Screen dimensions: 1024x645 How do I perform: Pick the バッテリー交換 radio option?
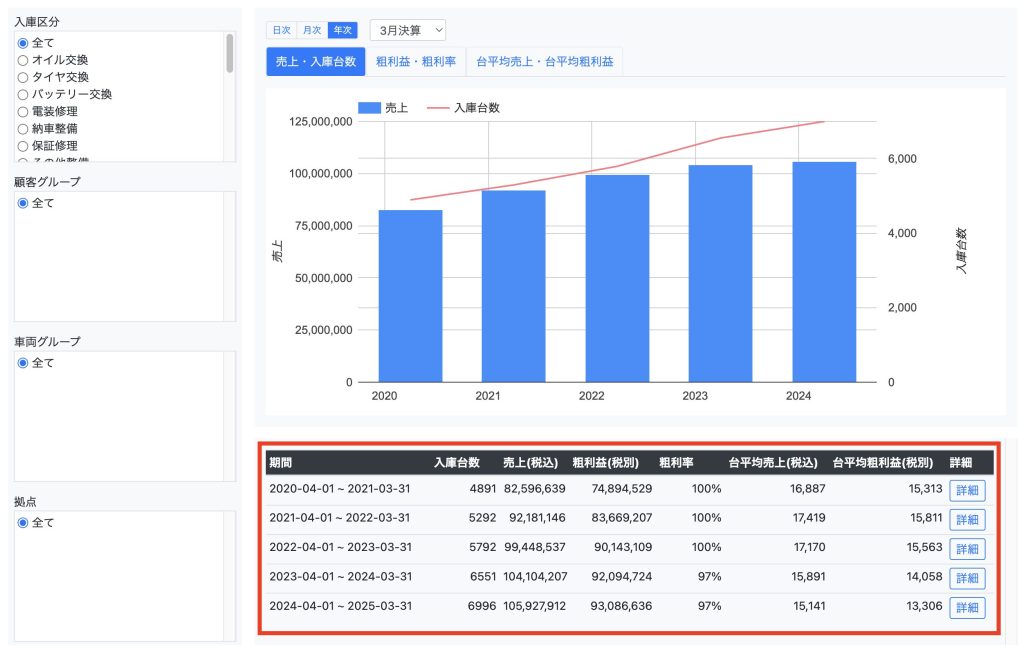[x=23, y=94]
